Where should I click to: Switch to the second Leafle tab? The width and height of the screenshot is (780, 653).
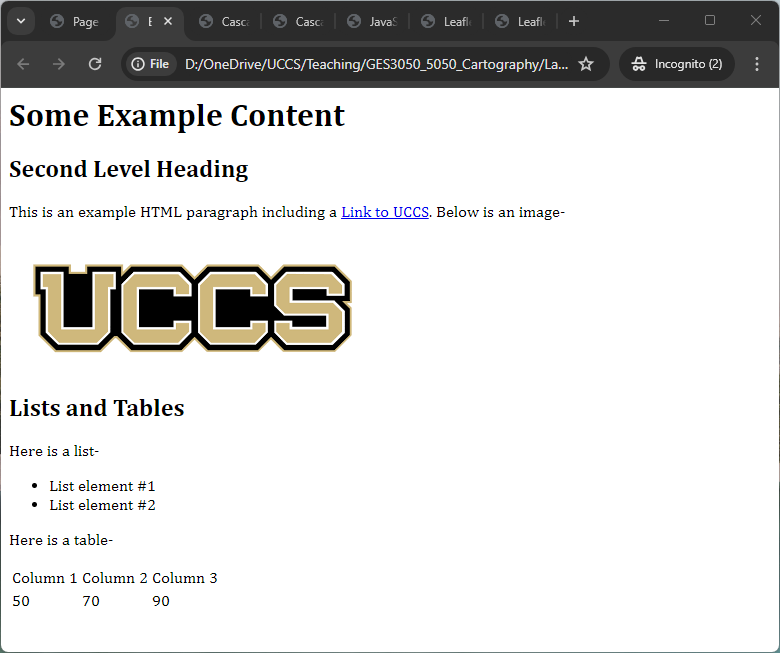(520, 21)
